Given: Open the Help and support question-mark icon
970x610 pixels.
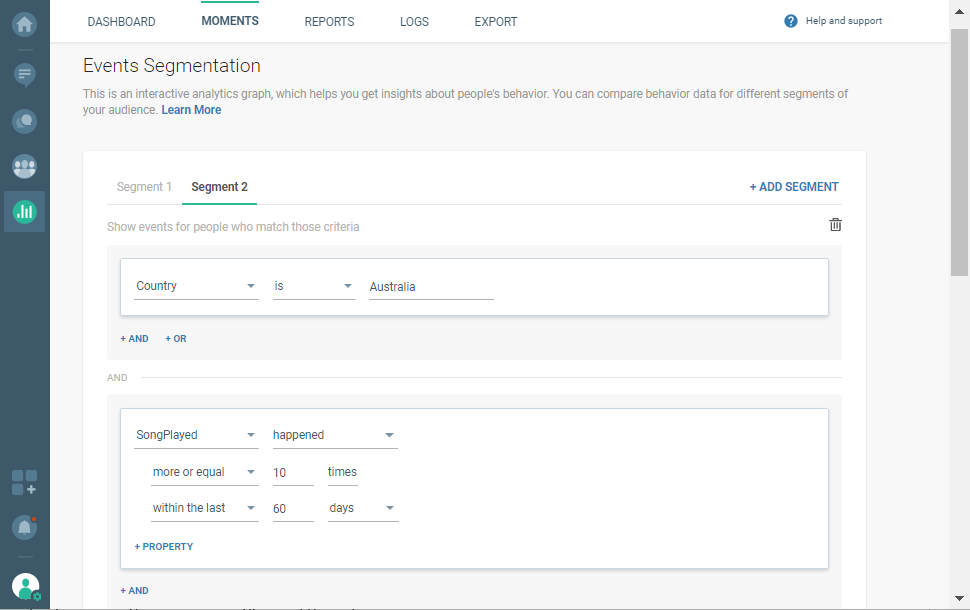Looking at the screenshot, I should [x=789, y=20].
